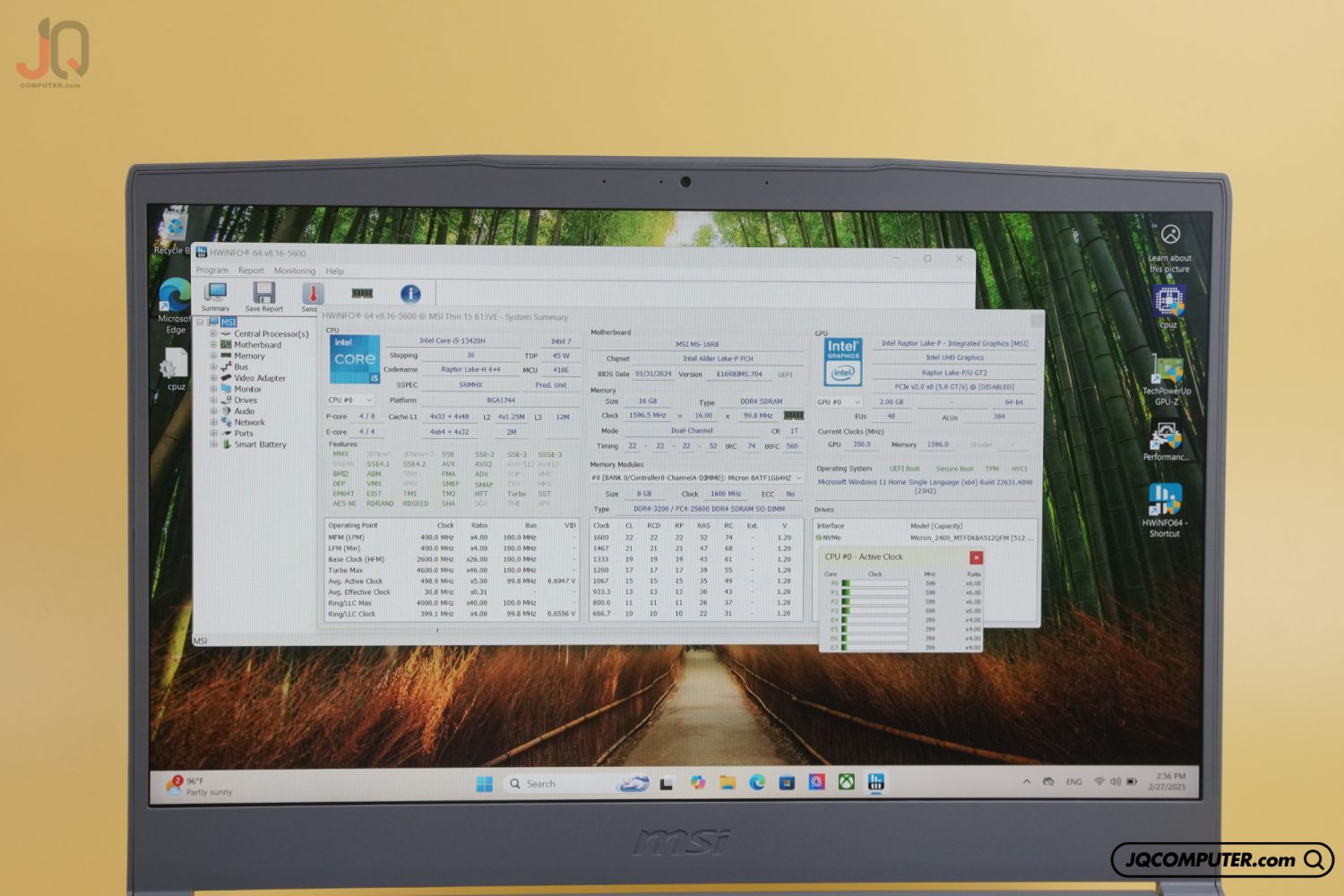Collapse the MSI root tree node
This screenshot has width=1344, height=896.
(x=201, y=322)
